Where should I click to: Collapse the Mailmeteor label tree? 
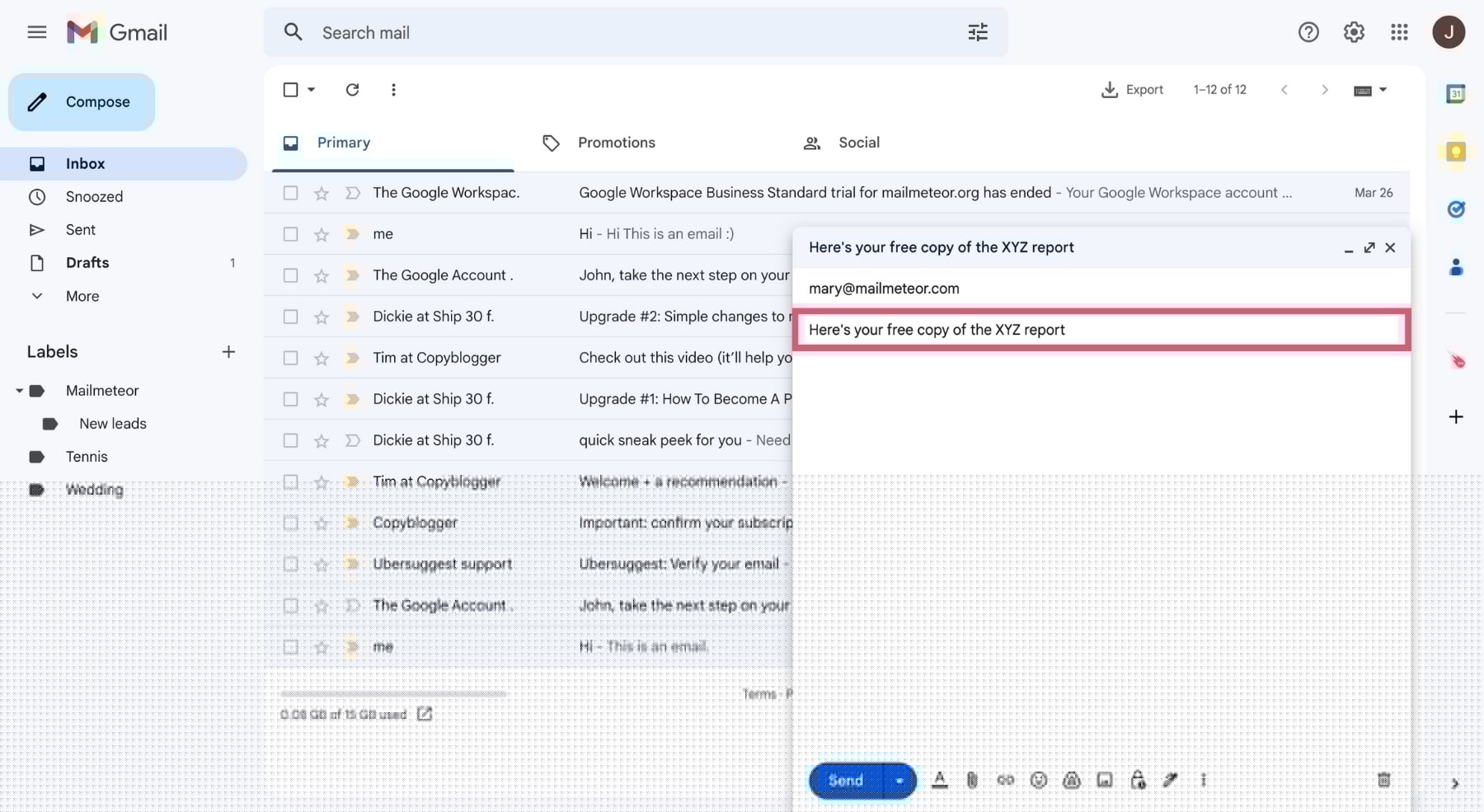(x=19, y=391)
